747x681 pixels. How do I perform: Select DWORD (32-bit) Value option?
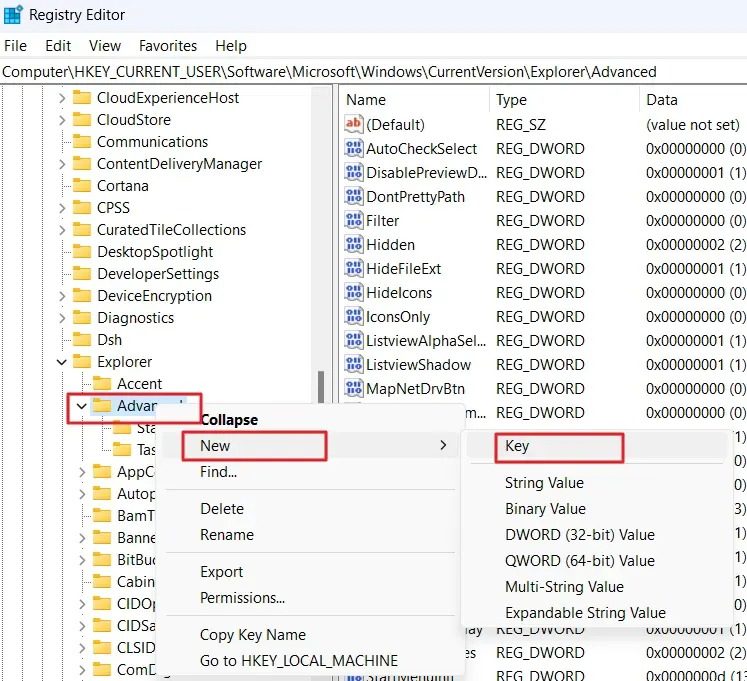(x=579, y=535)
